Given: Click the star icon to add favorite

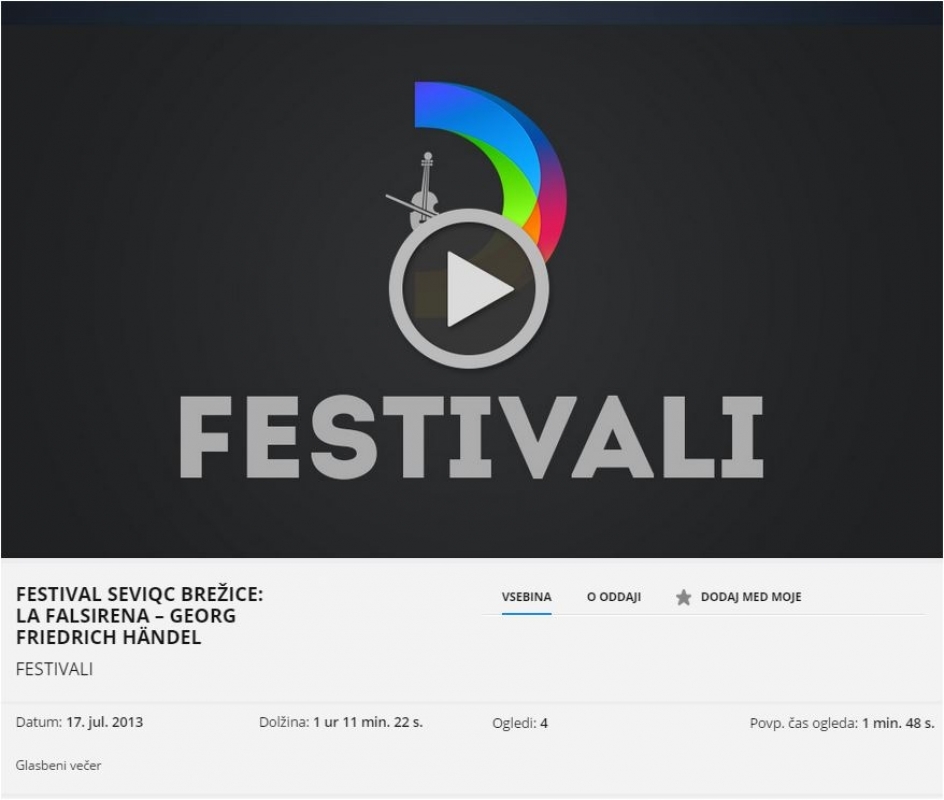Looking at the screenshot, I should coord(683,597).
